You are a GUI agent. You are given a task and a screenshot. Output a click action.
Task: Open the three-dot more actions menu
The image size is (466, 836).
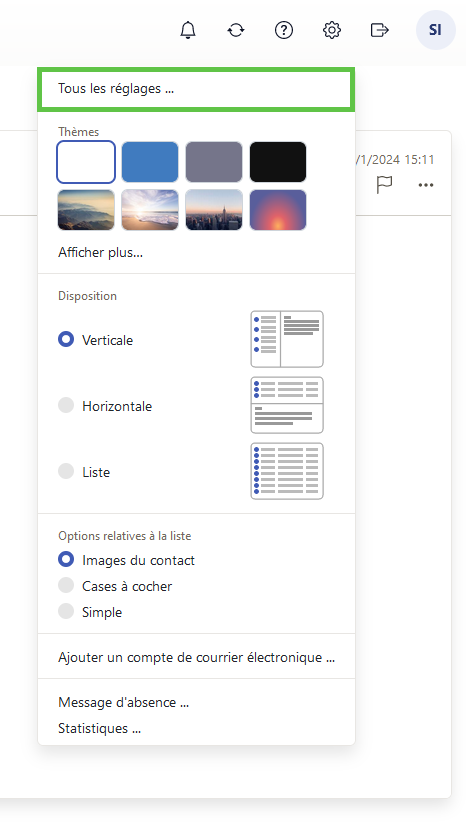425,185
